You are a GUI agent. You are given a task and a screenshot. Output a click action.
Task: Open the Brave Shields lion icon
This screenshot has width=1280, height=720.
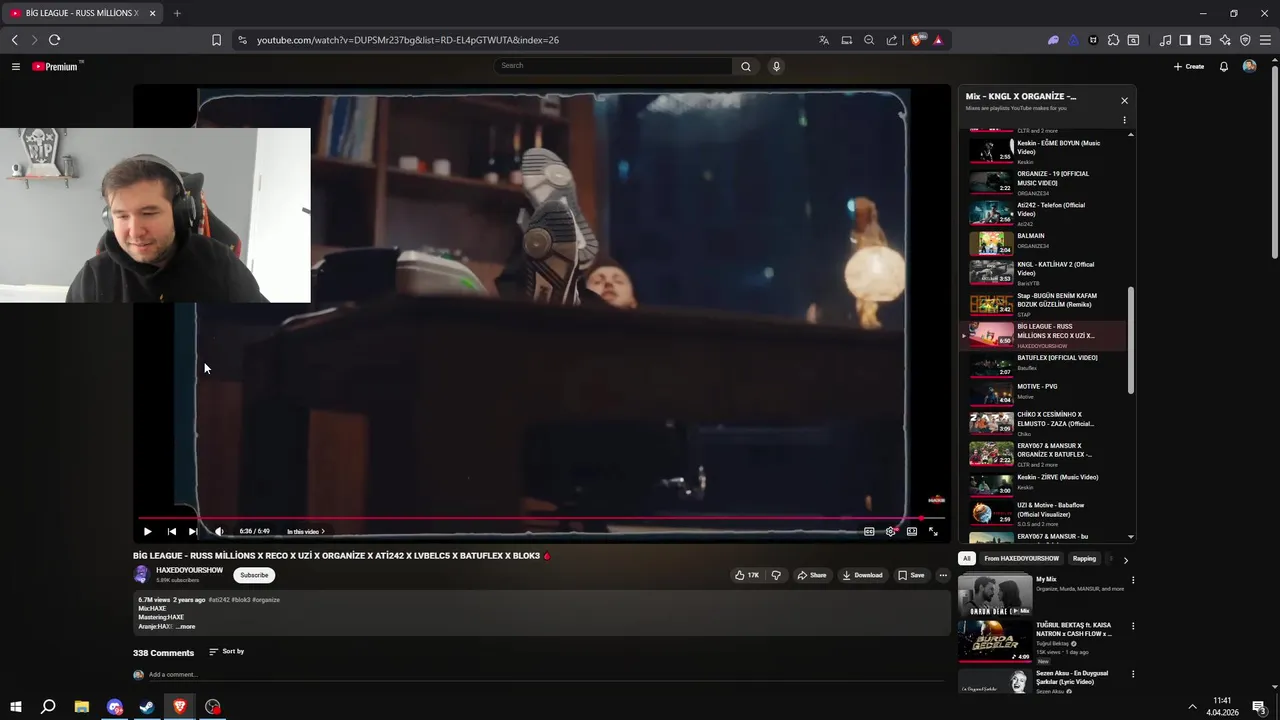[915, 40]
